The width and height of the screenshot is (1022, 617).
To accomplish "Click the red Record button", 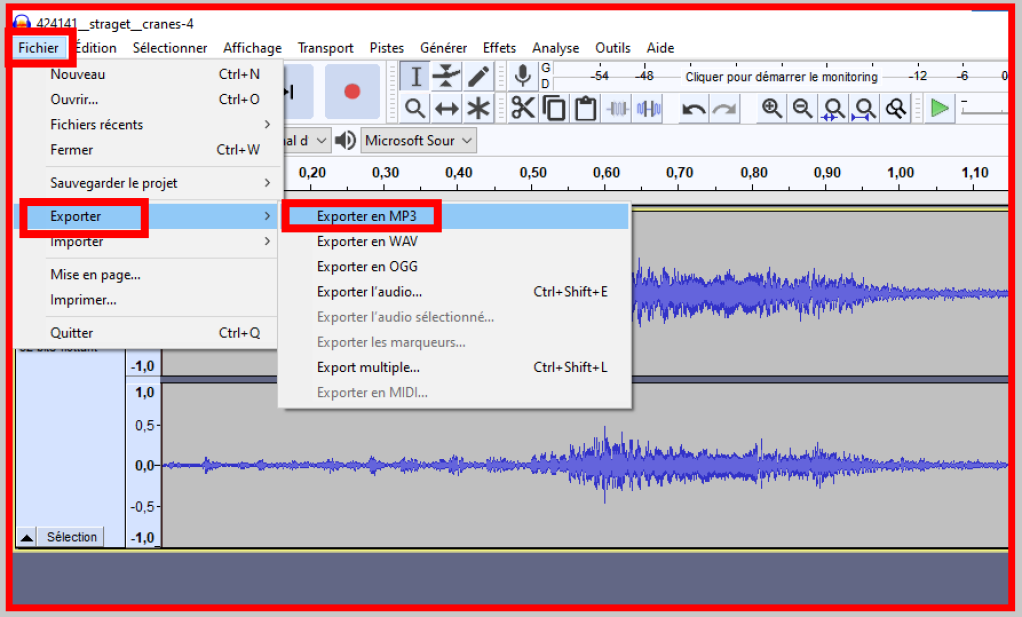I will click(x=352, y=91).
